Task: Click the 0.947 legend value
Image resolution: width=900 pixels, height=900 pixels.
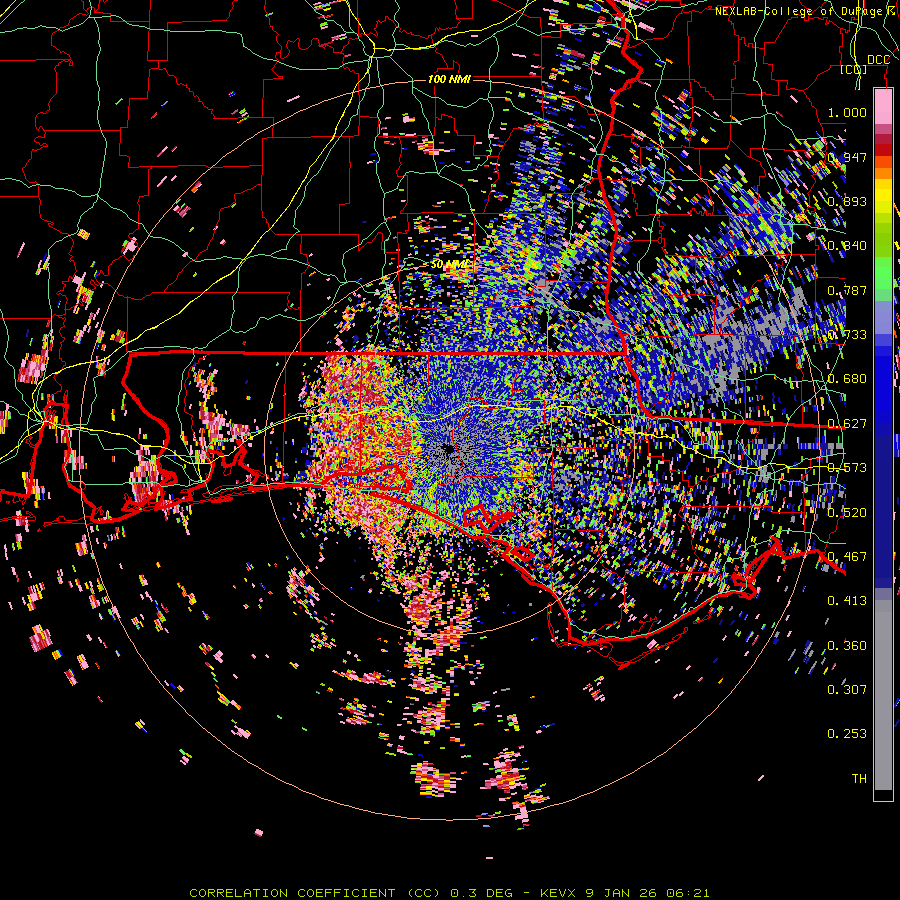Action: click(x=847, y=157)
